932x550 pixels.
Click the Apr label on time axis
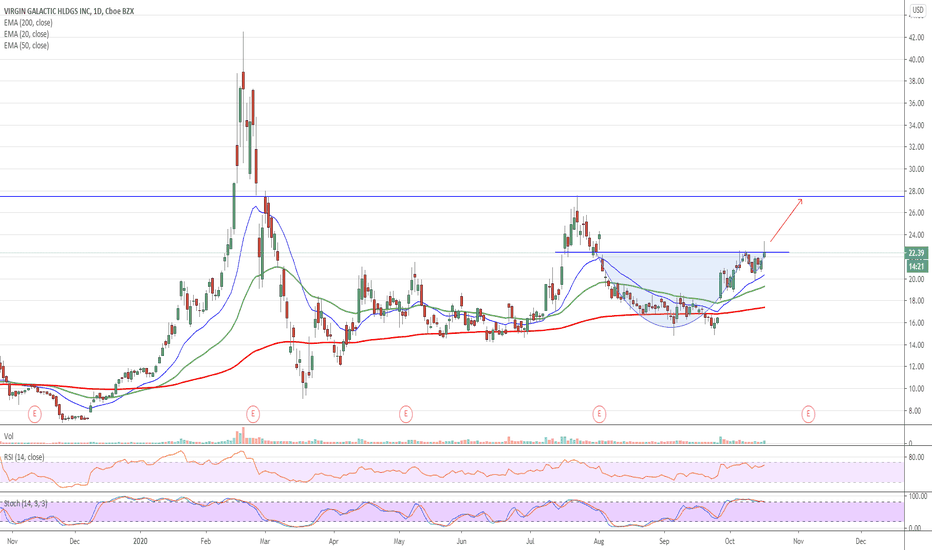click(x=333, y=541)
